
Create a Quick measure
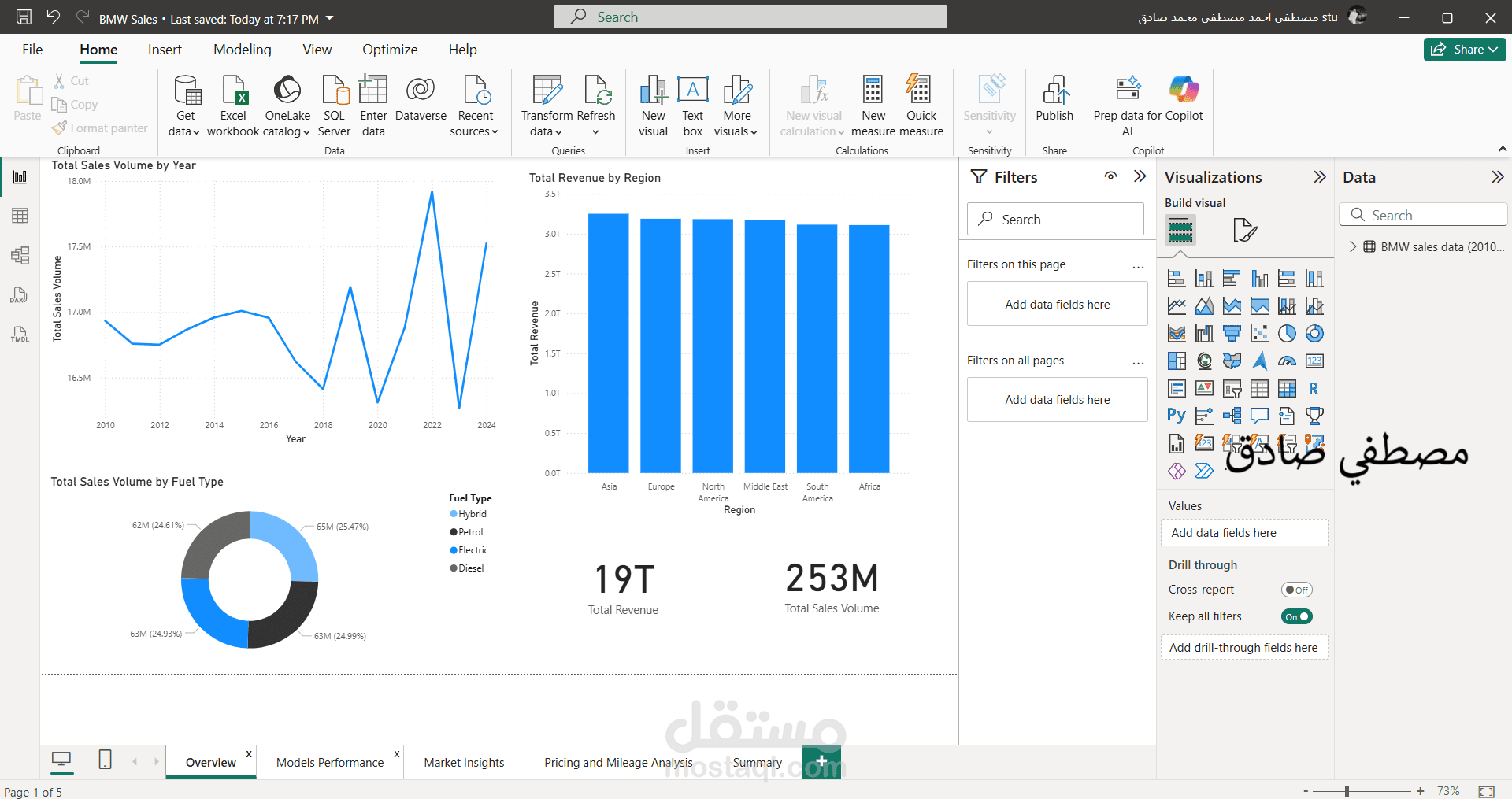coord(921,106)
